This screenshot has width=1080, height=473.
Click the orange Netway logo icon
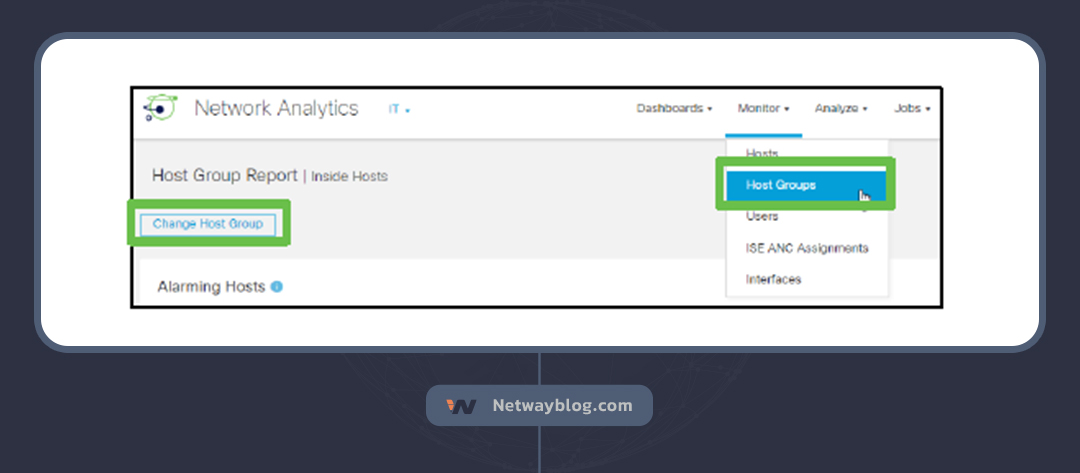point(462,406)
